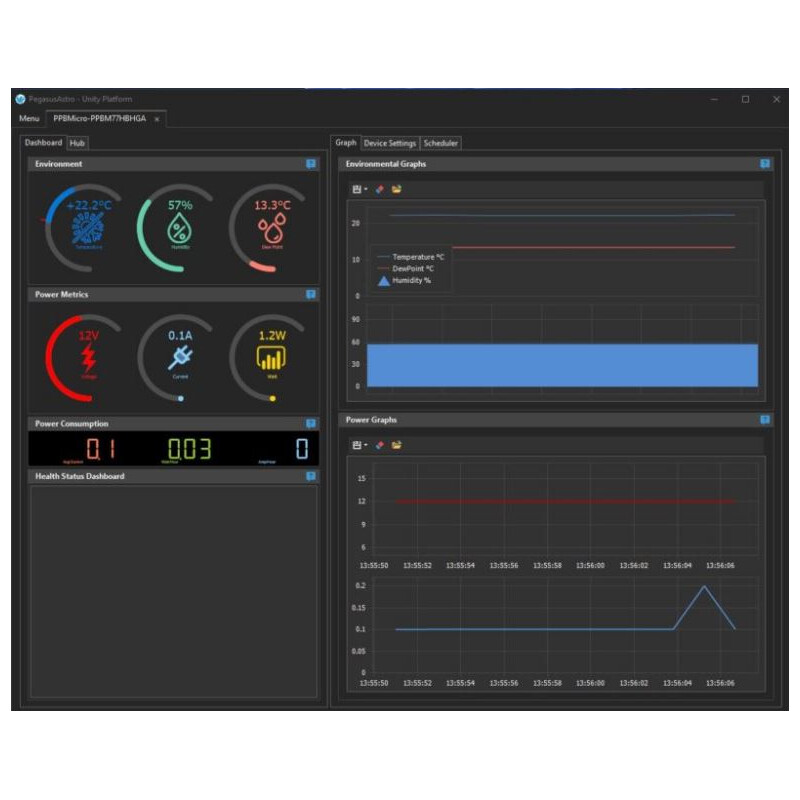The height and width of the screenshot is (800, 800).
Task: Click the Environmental Graphs panel help icon
Action: click(x=765, y=164)
